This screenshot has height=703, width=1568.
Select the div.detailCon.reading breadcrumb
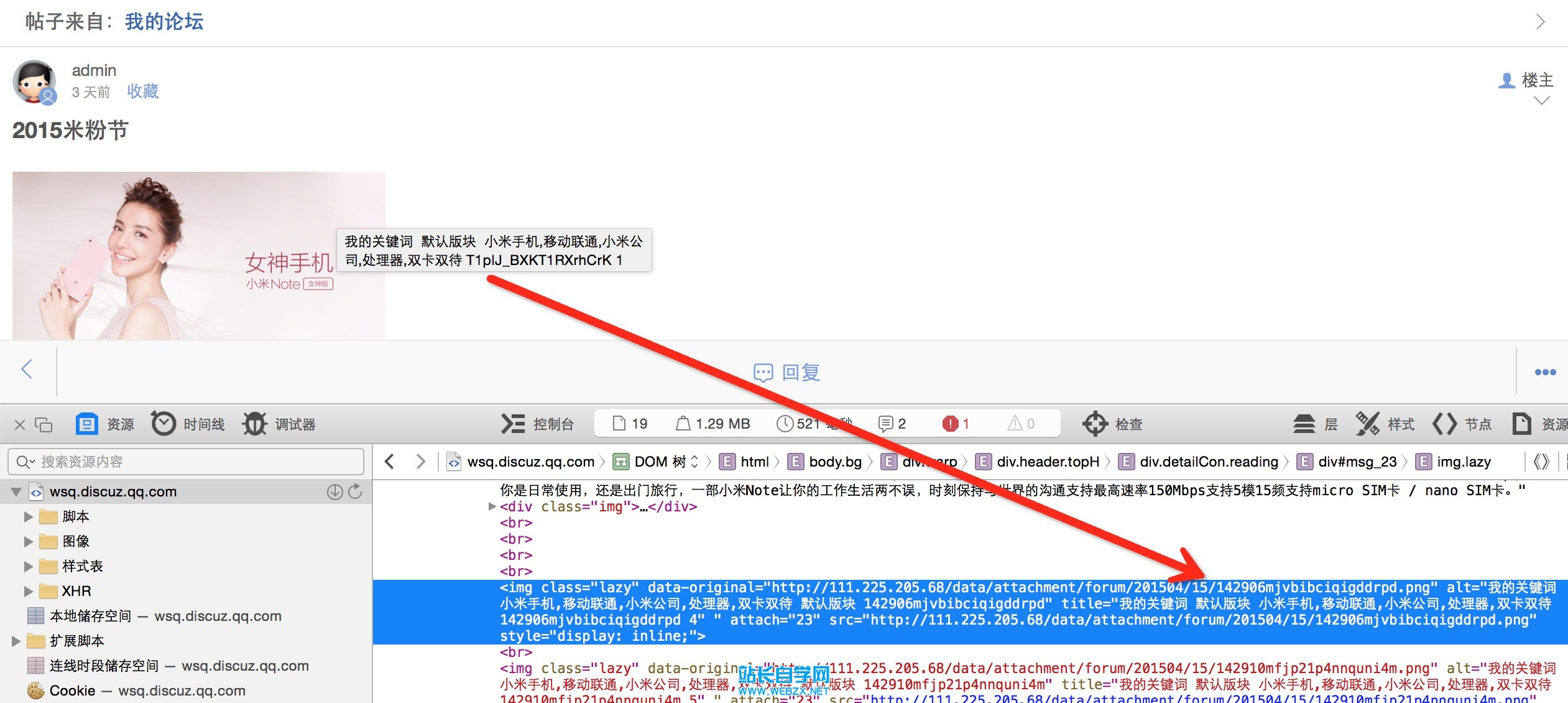pyautogui.click(x=1208, y=462)
